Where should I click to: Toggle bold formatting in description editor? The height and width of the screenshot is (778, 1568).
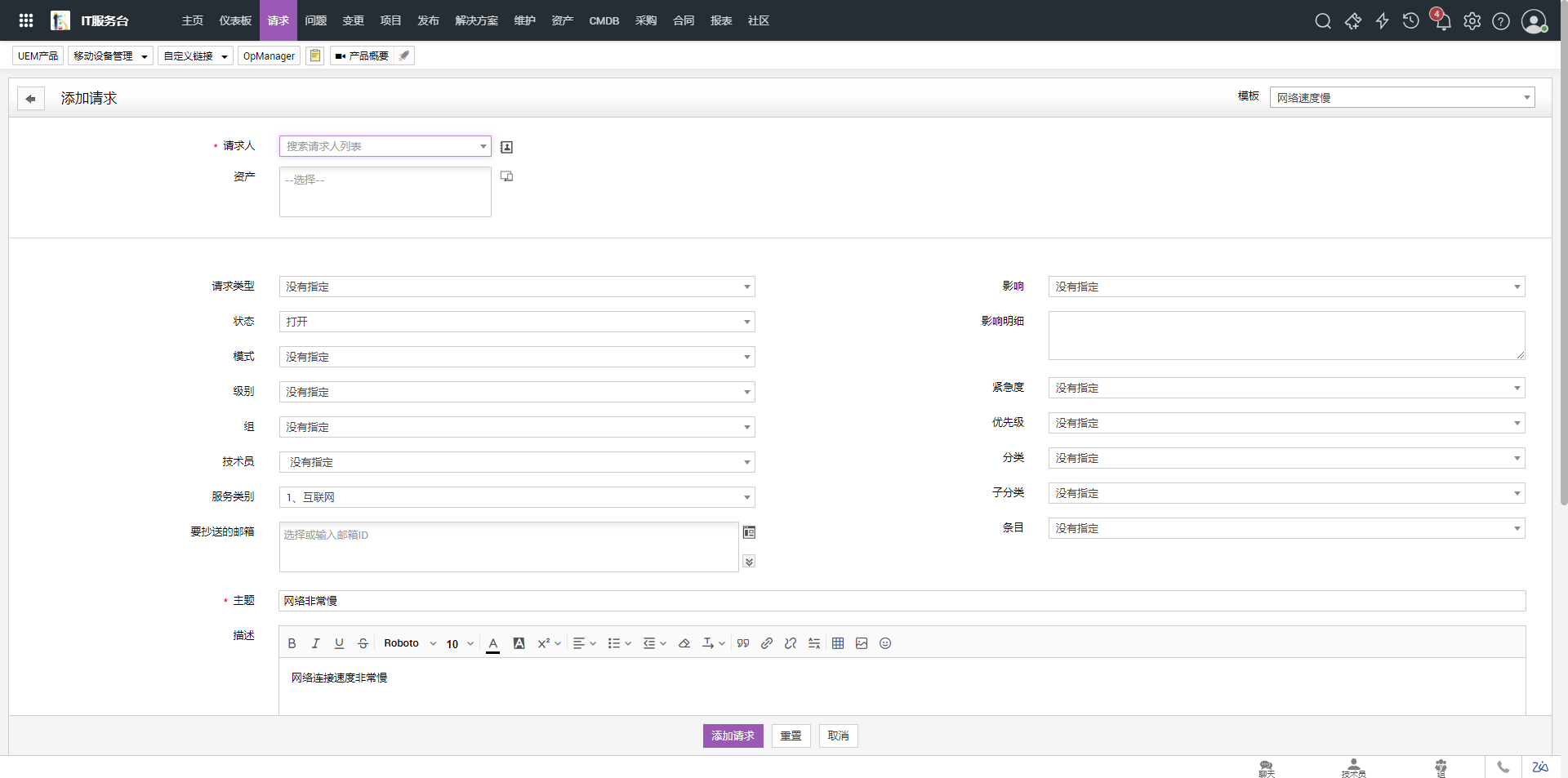pos(292,643)
